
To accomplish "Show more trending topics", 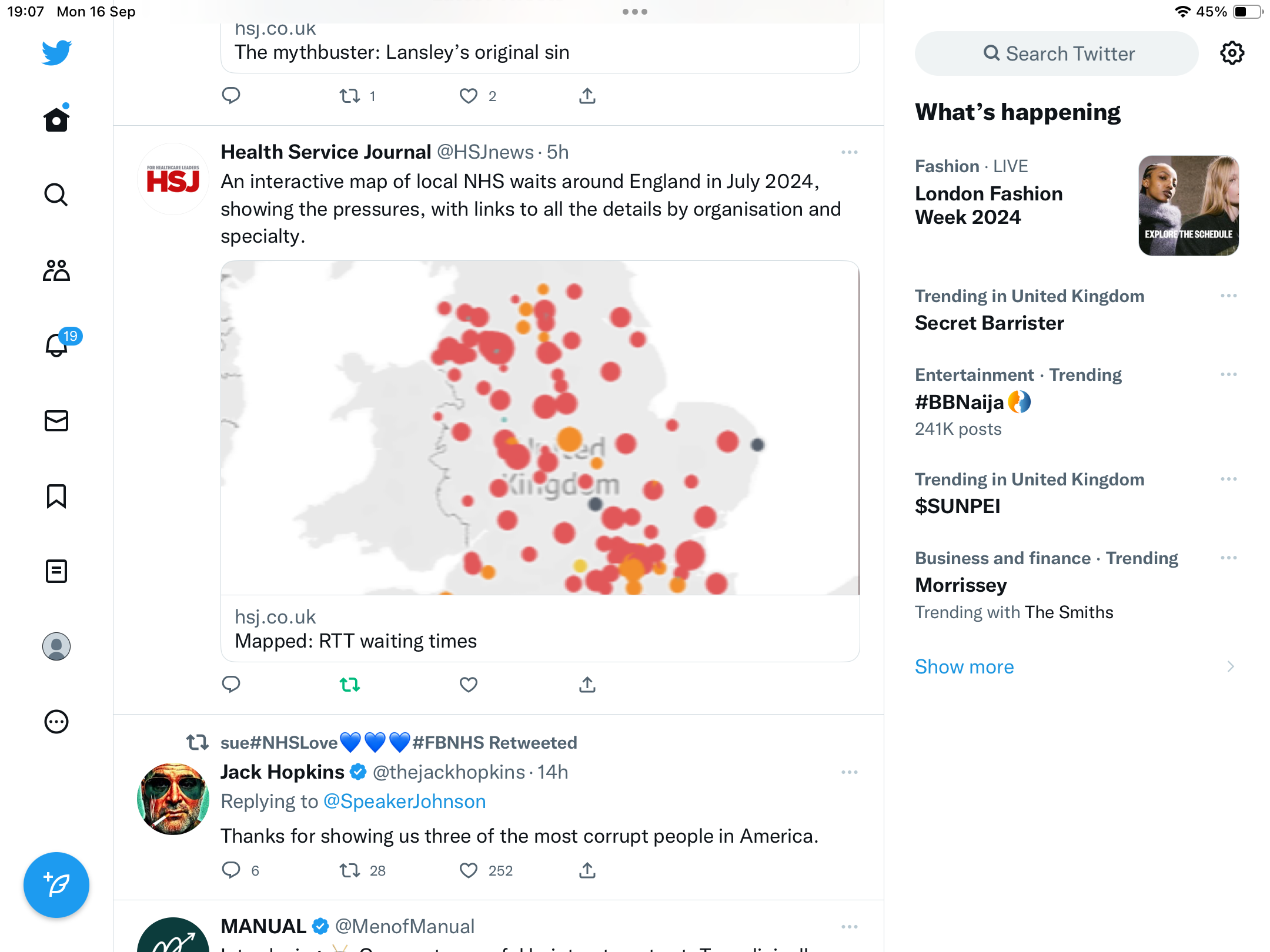I will tap(964, 666).
